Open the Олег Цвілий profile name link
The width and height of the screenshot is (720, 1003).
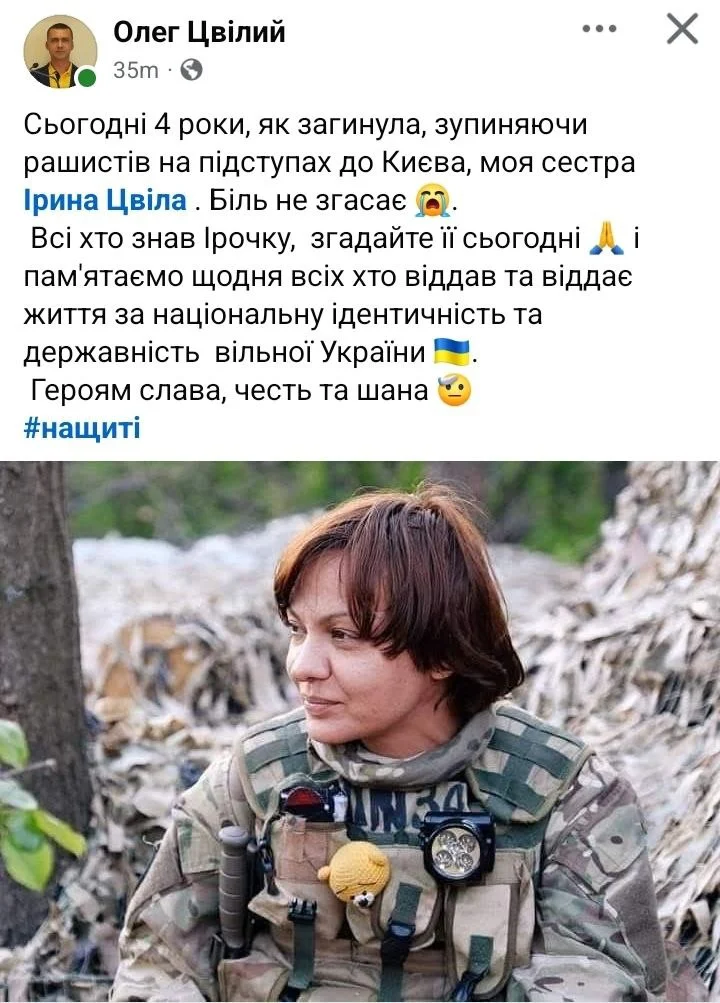pos(199,32)
